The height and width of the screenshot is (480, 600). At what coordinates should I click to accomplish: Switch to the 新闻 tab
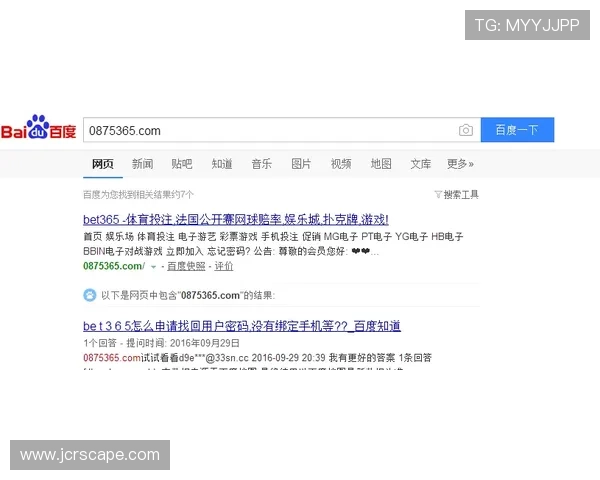click(142, 164)
